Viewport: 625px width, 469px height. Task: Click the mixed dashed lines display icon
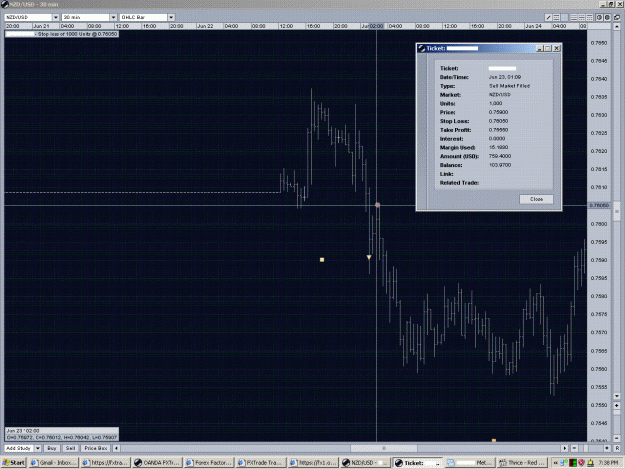pos(582,17)
